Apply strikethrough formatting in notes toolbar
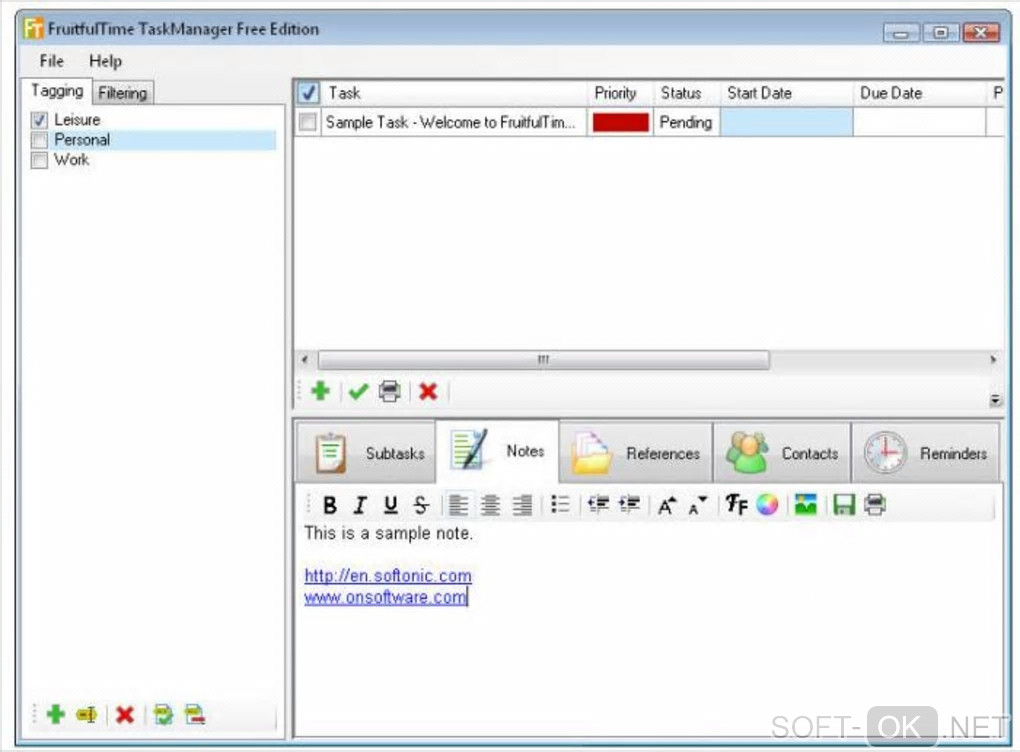 [x=421, y=505]
